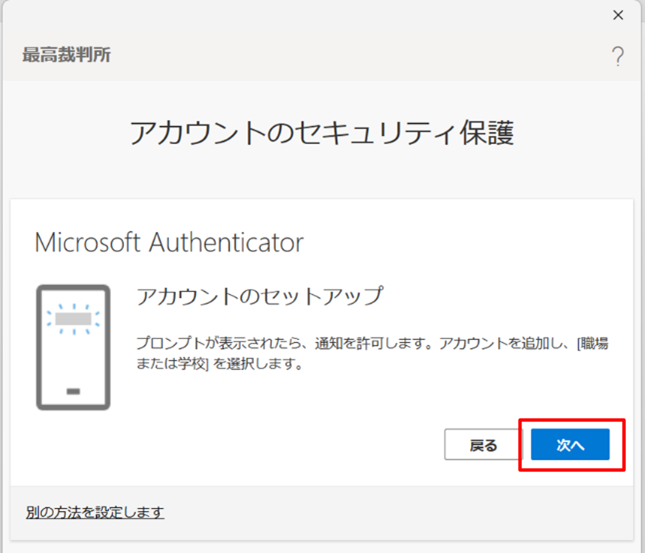Close the security setup dialog
Screen dimensions: 645x553
click(618, 15)
